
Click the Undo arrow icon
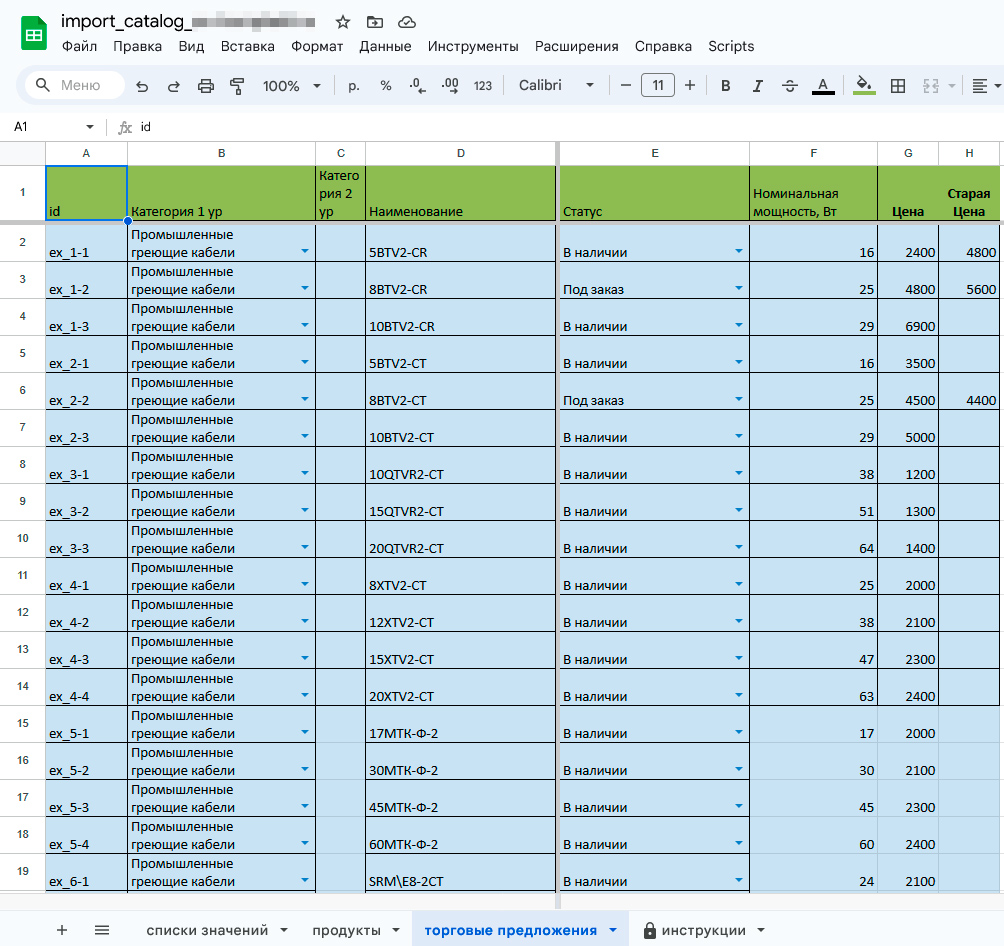[142, 86]
